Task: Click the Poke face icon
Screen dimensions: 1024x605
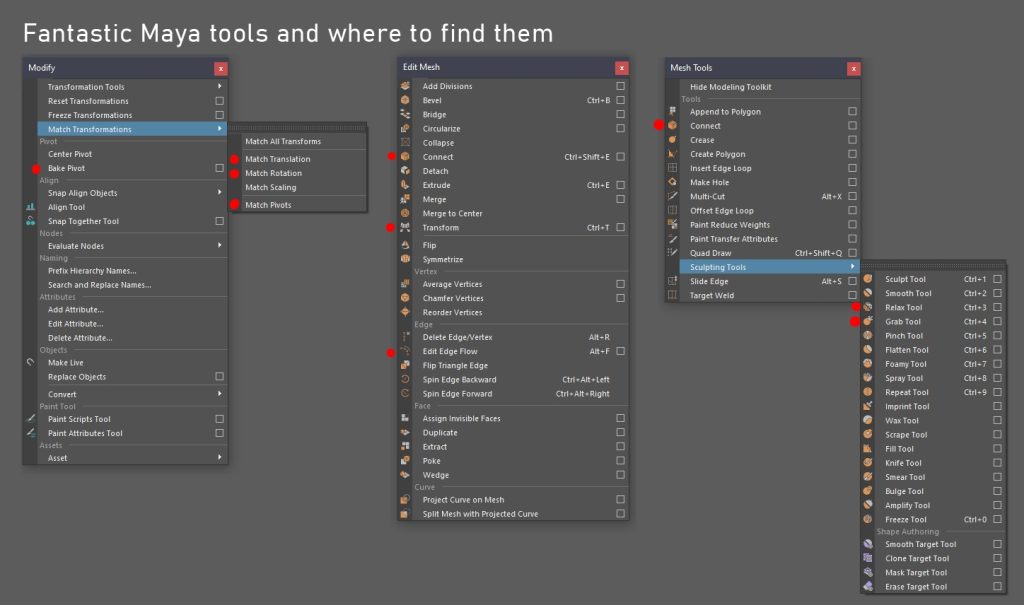Action: point(405,461)
